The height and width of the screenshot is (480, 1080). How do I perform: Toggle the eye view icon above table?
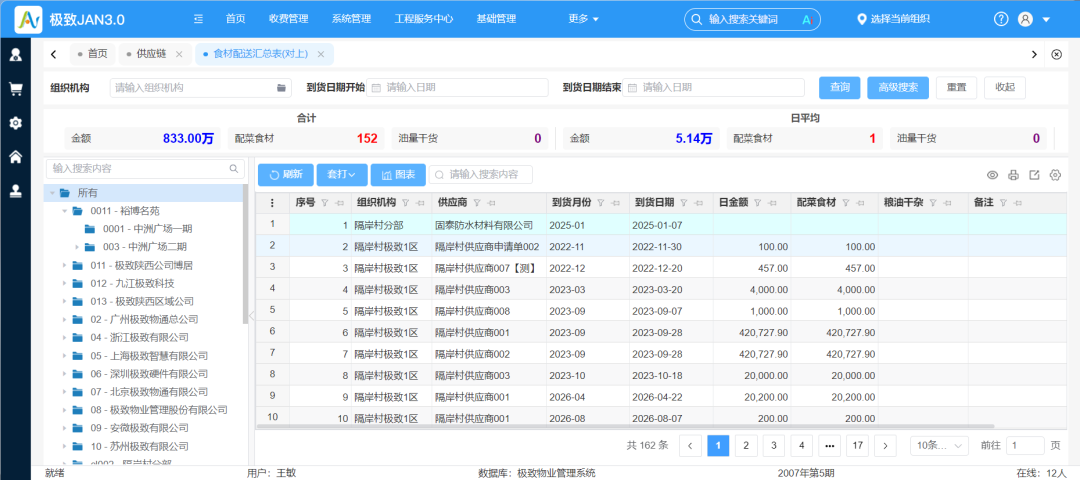[x=993, y=175]
